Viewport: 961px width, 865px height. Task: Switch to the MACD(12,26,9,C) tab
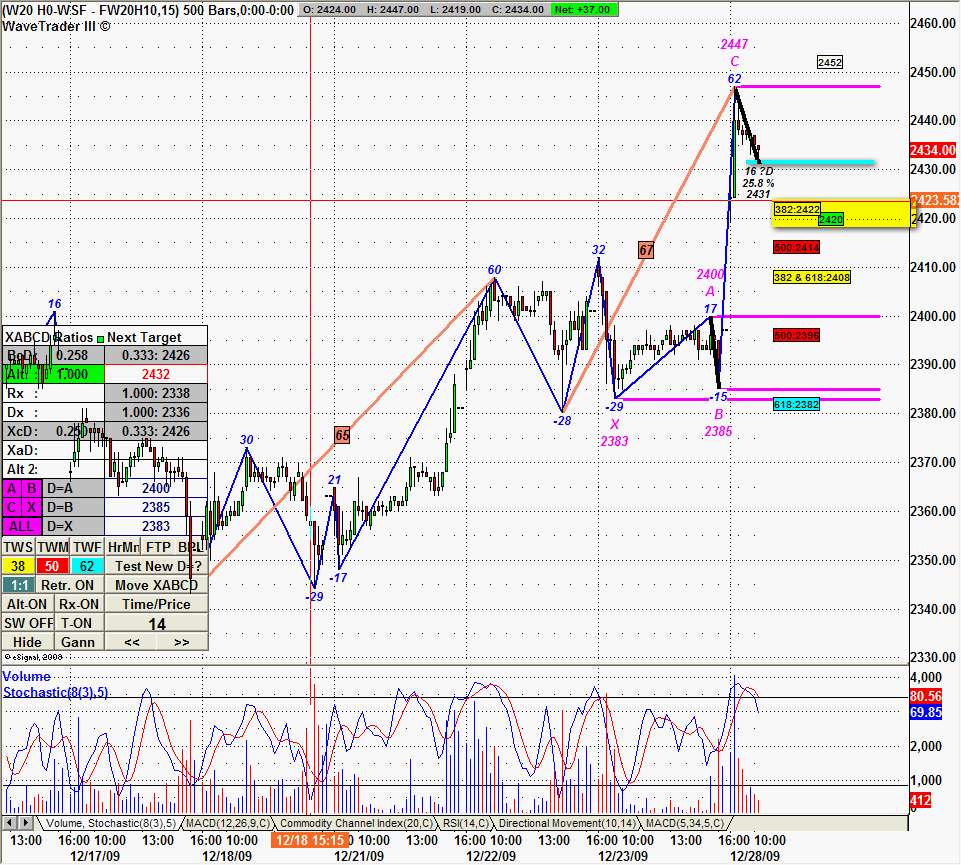[x=226, y=823]
